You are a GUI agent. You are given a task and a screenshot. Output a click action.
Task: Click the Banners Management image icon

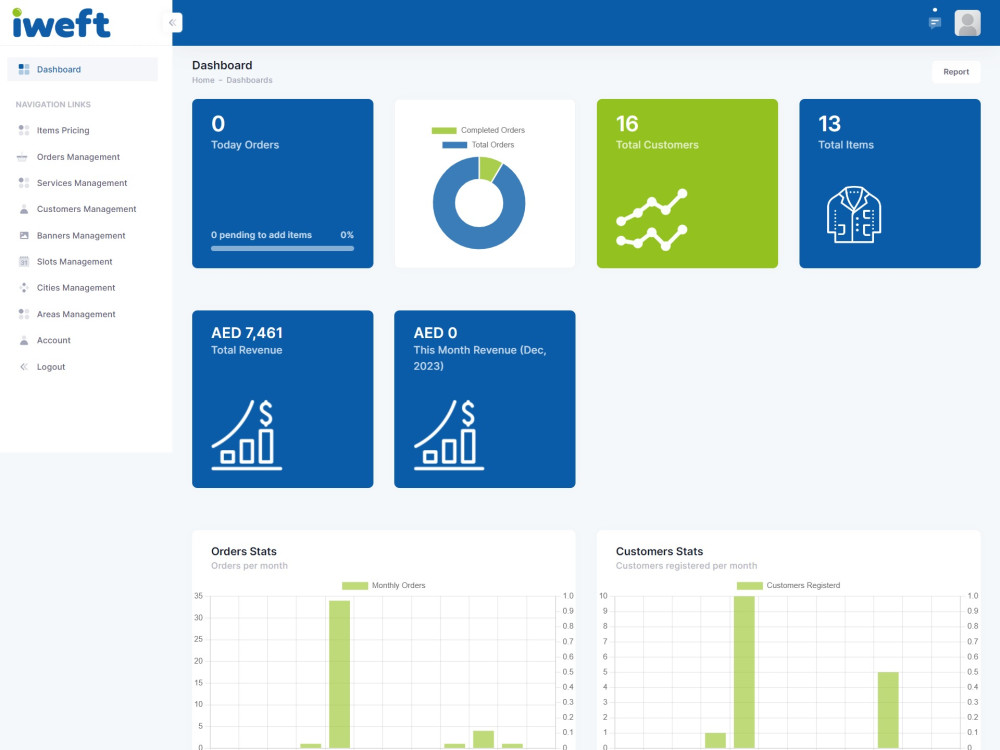point(24,235)
